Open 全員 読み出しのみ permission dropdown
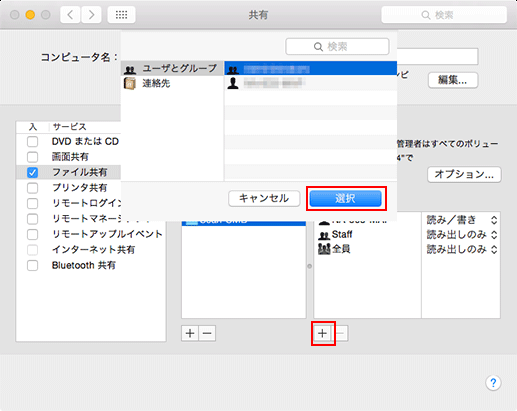The image size is (517, 411). (x=462, y=249)
